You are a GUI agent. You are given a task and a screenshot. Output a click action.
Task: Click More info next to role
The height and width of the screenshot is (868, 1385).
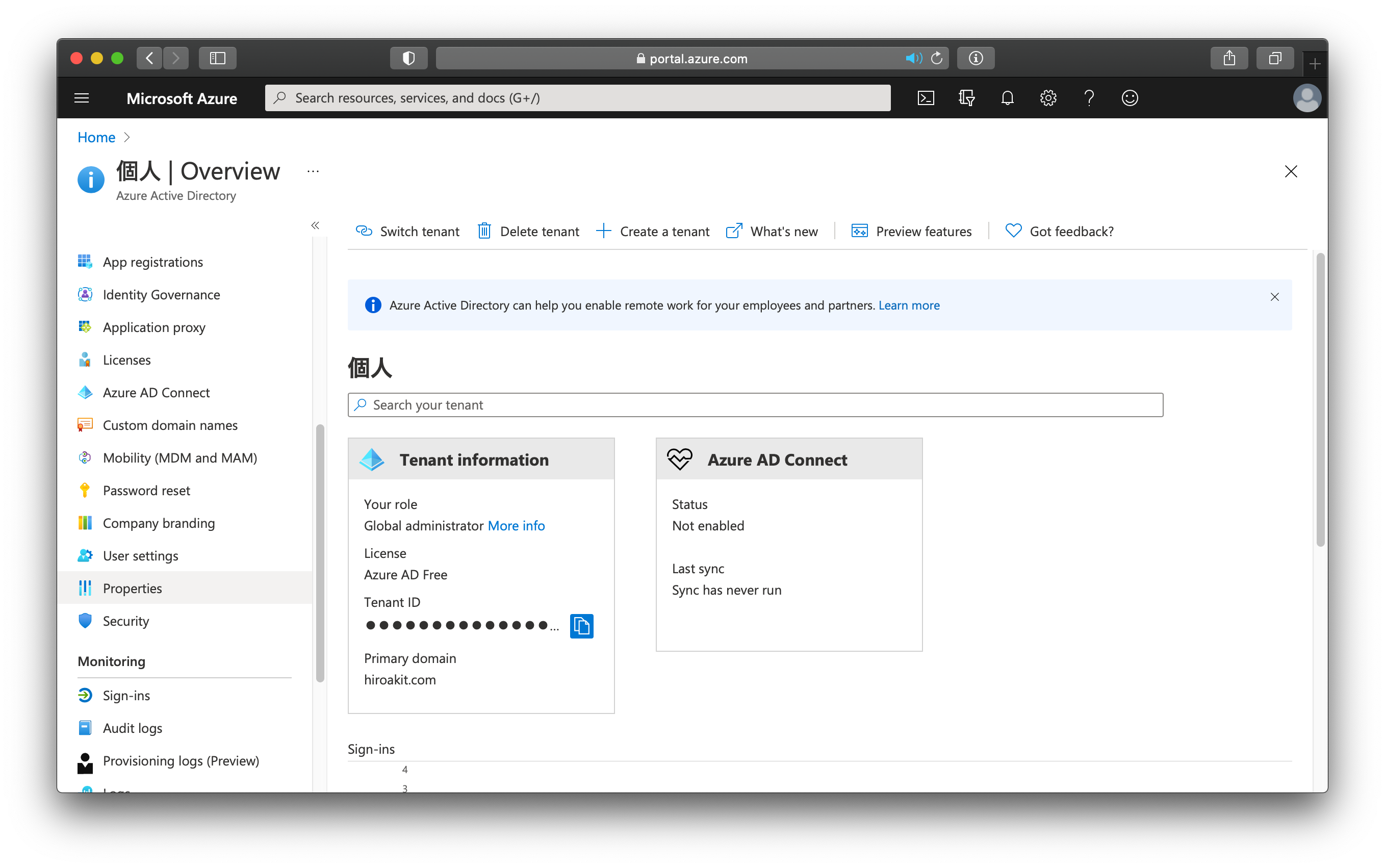(516, 526)
